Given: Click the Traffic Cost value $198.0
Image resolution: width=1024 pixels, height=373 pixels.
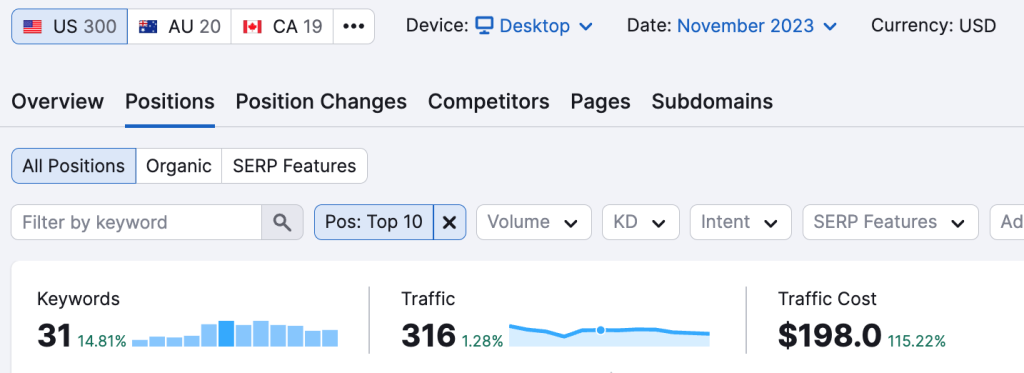Looking at the screenshot, I should pos(830,336).
